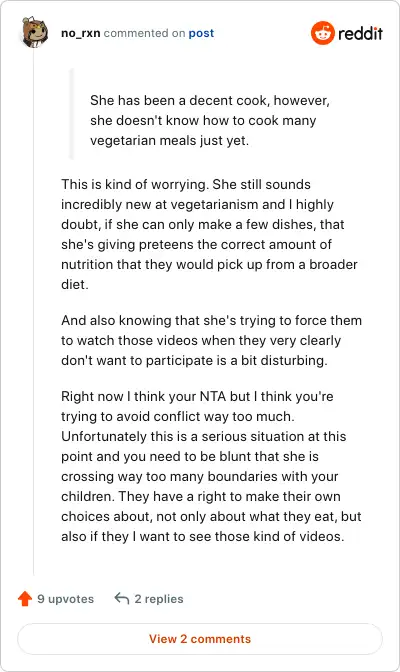Click the "9 upvotes" count label
This screenshot has width=400, height=672.
(65, 599)
